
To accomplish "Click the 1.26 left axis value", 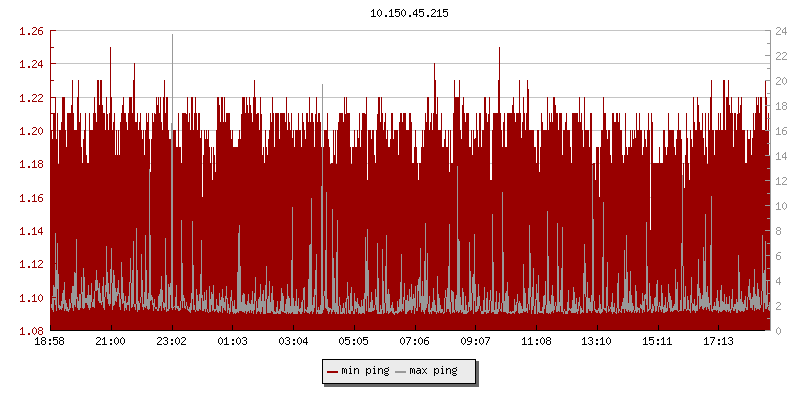I will tap(31, 31).
